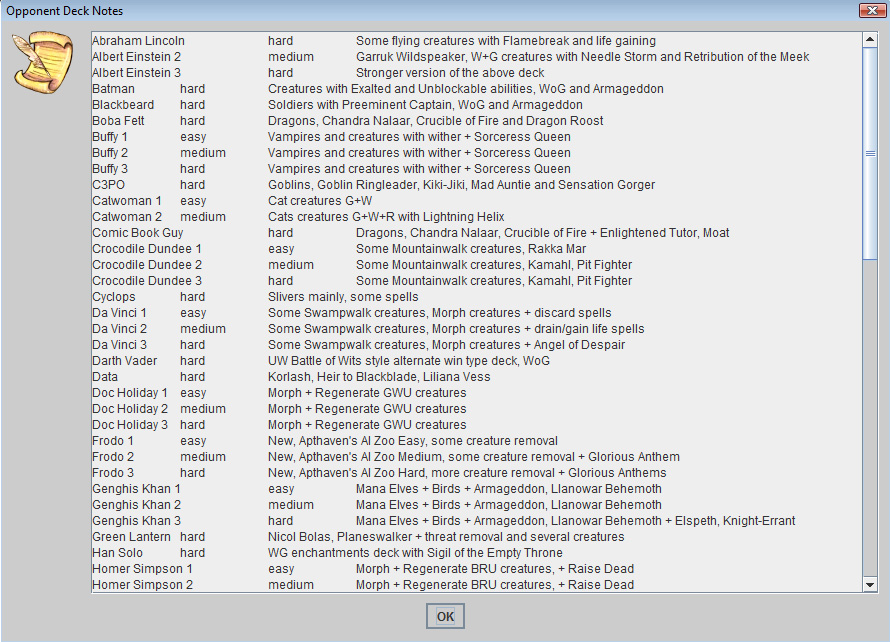Image resolution: width=890 pixels, height=642 pixels.
Task: Click the scrollbar down arrow
Action: click(869, 584)
